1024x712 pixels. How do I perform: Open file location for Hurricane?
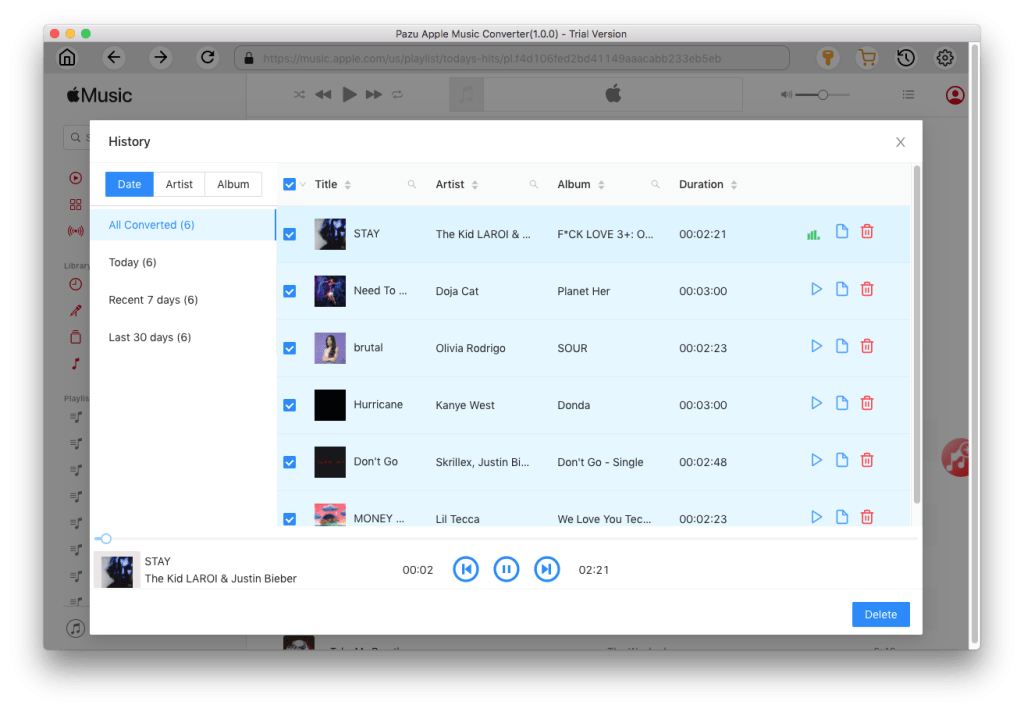point(841,403)
